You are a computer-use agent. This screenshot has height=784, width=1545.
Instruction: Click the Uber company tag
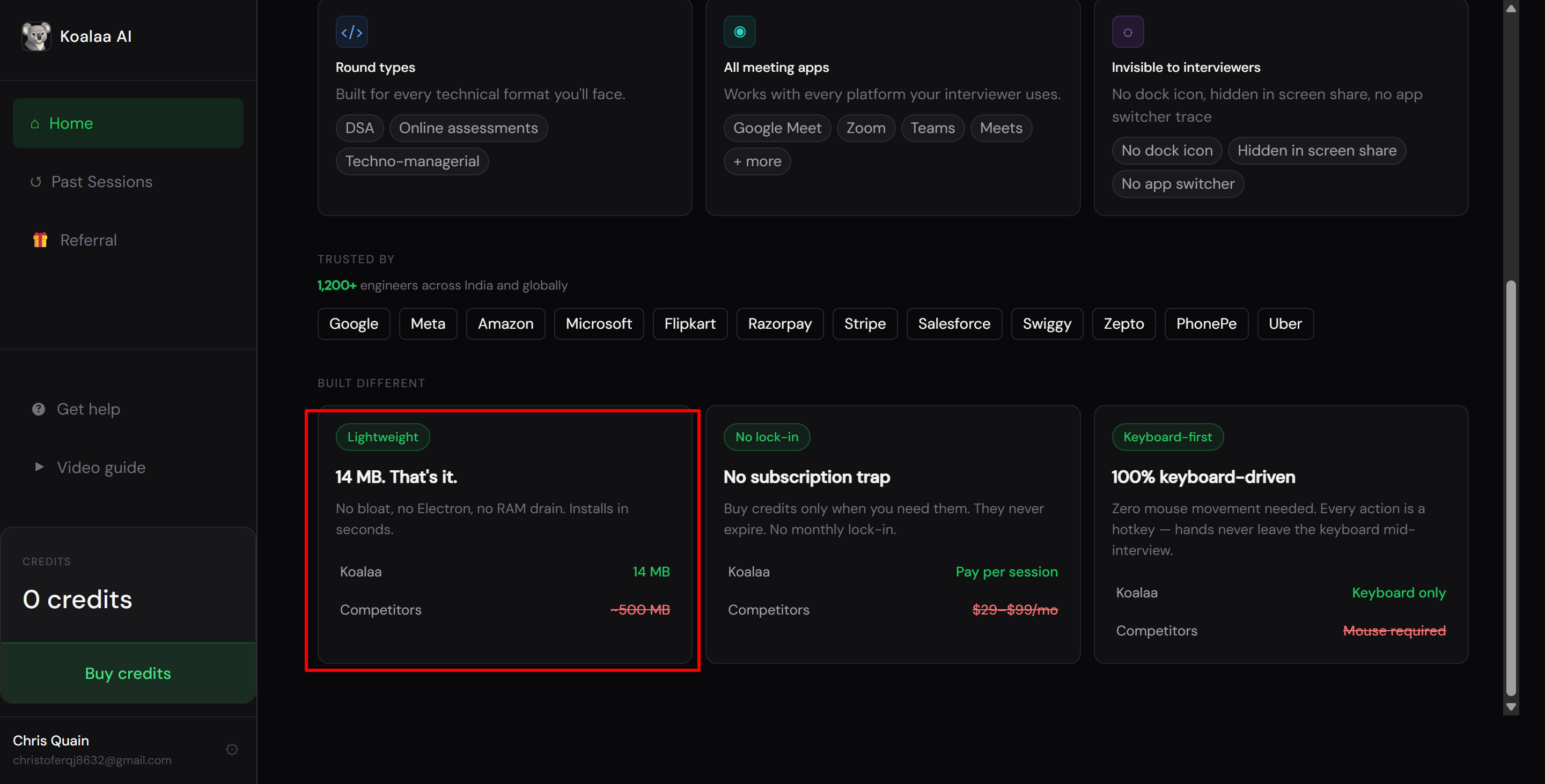click(1285, 324)
